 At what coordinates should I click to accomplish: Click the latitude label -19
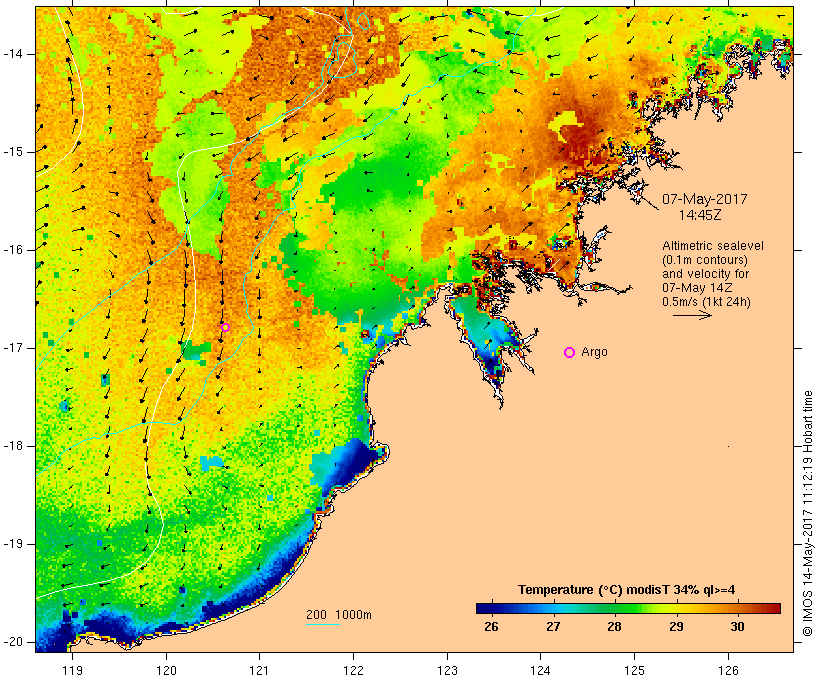point(13,544)
